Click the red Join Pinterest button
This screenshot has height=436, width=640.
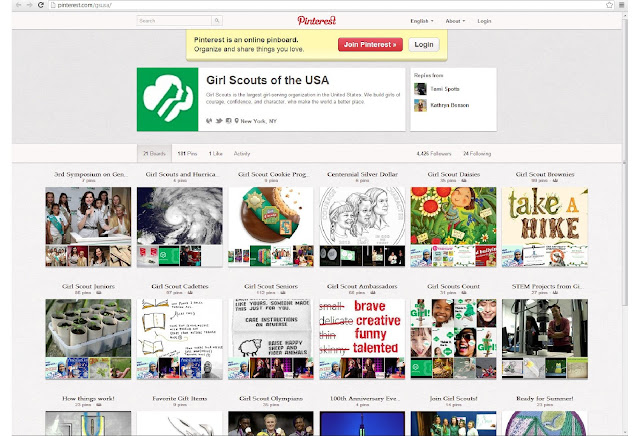[x=370, y=44]
